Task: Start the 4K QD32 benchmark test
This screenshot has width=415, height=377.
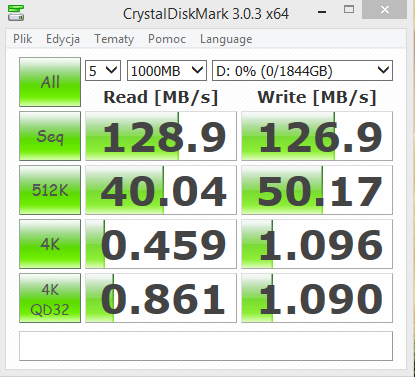Action: (50, 298)
